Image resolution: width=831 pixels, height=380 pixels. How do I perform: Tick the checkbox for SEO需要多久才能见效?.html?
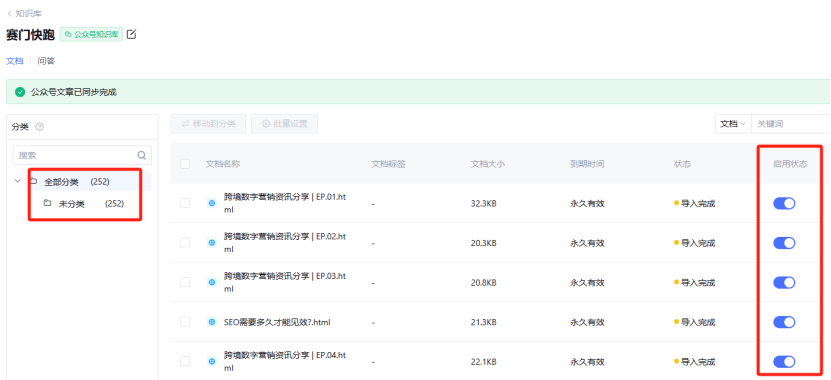tap(185, 322)
